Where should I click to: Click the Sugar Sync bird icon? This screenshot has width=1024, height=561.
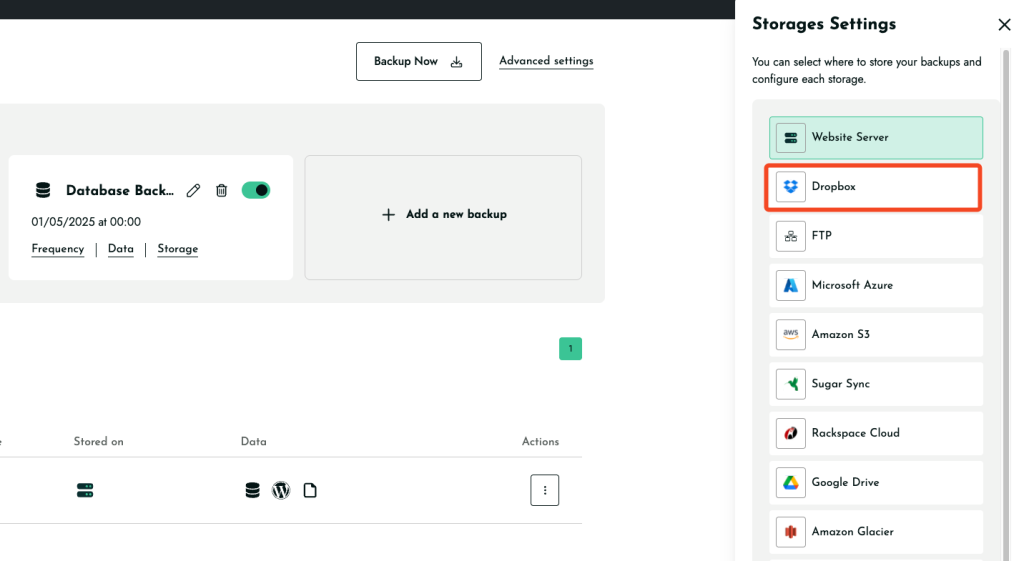click(791, 384)
